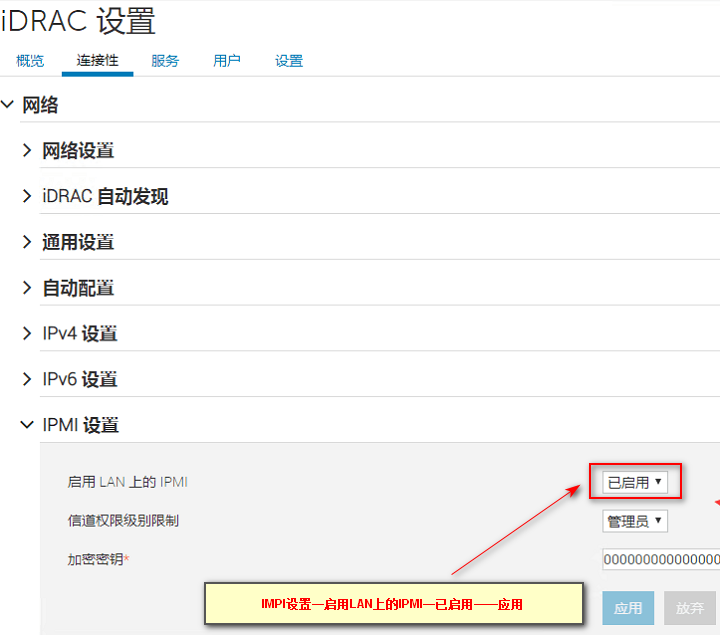Expand the 自动配置 section
720x635 pixels.
click(27, 288)
